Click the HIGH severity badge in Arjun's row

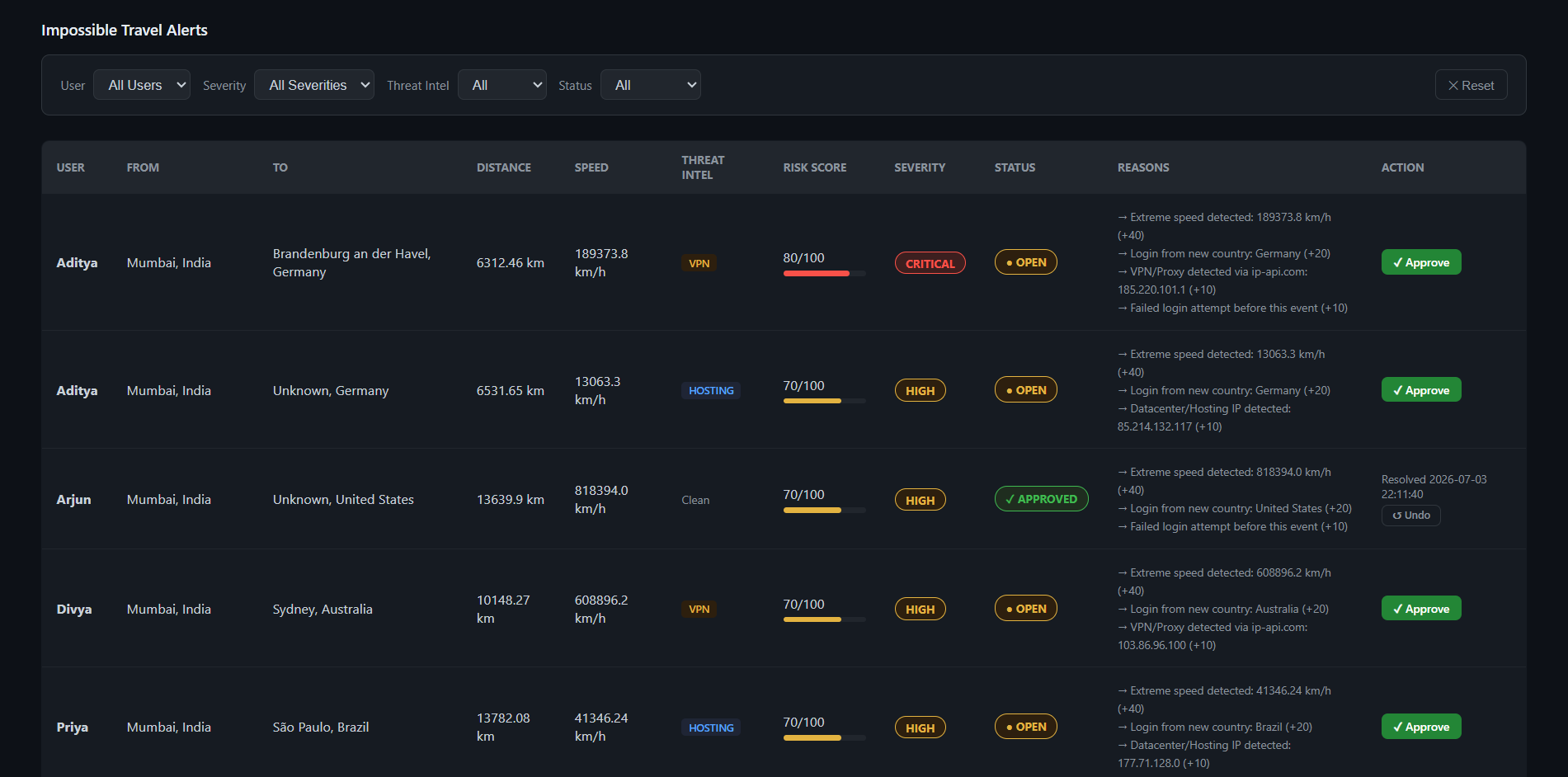pyautogui.click(x=921, y=500)
